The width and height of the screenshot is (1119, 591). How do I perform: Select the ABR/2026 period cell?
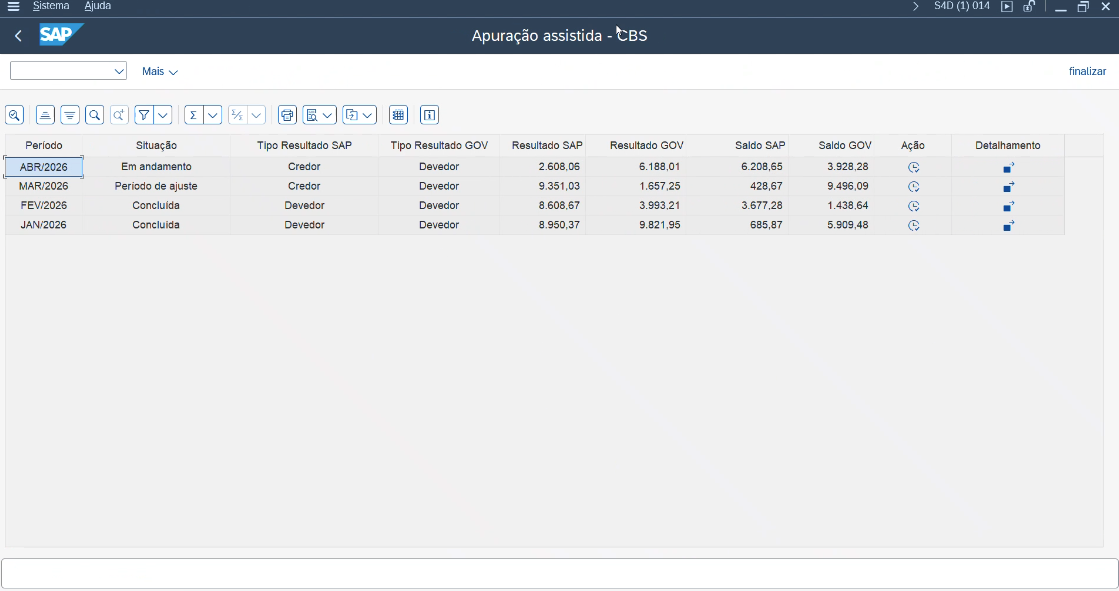click(44, 167)
